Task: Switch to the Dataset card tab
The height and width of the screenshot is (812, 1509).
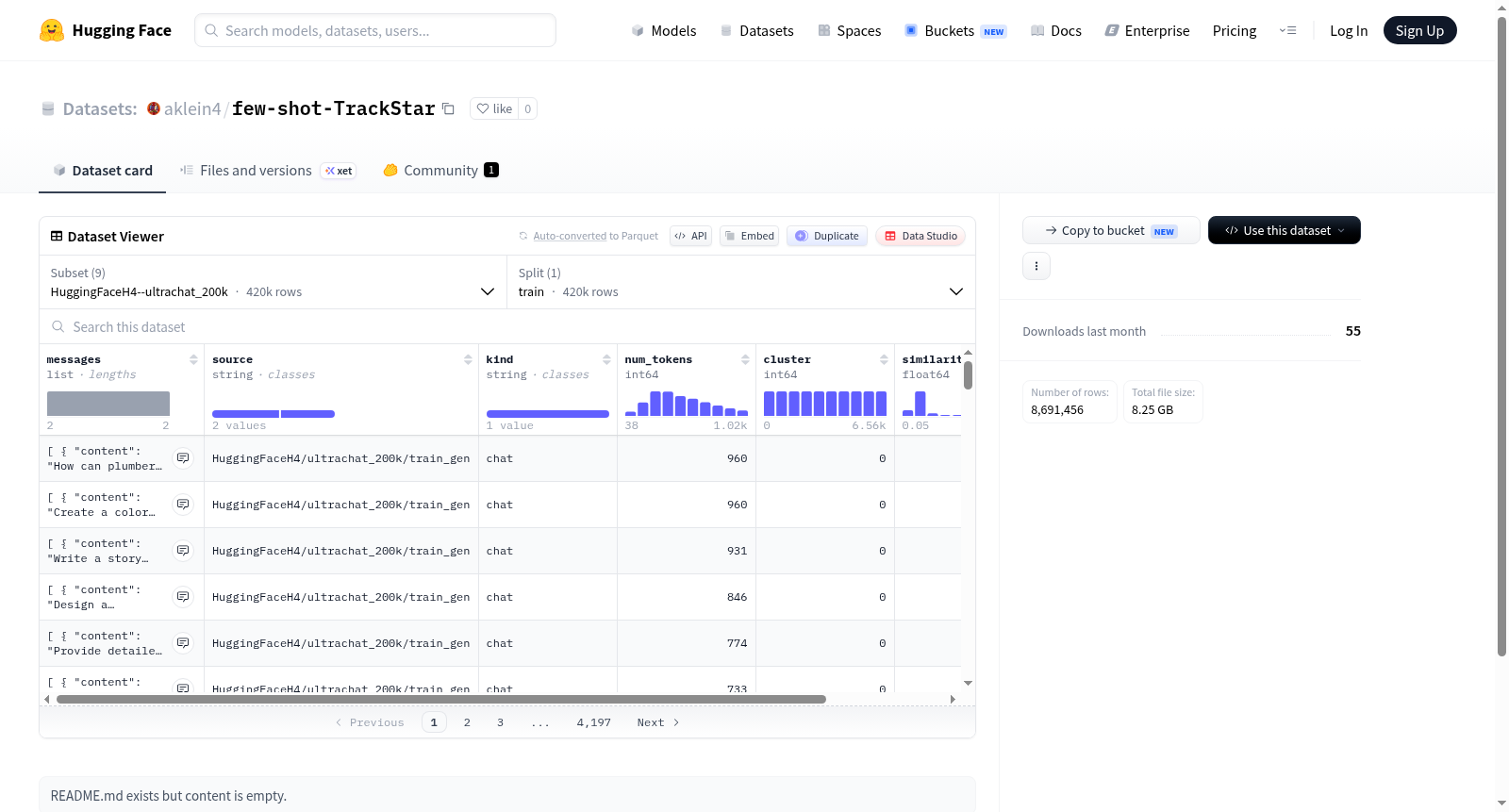Action: click(x=103, y=171)
